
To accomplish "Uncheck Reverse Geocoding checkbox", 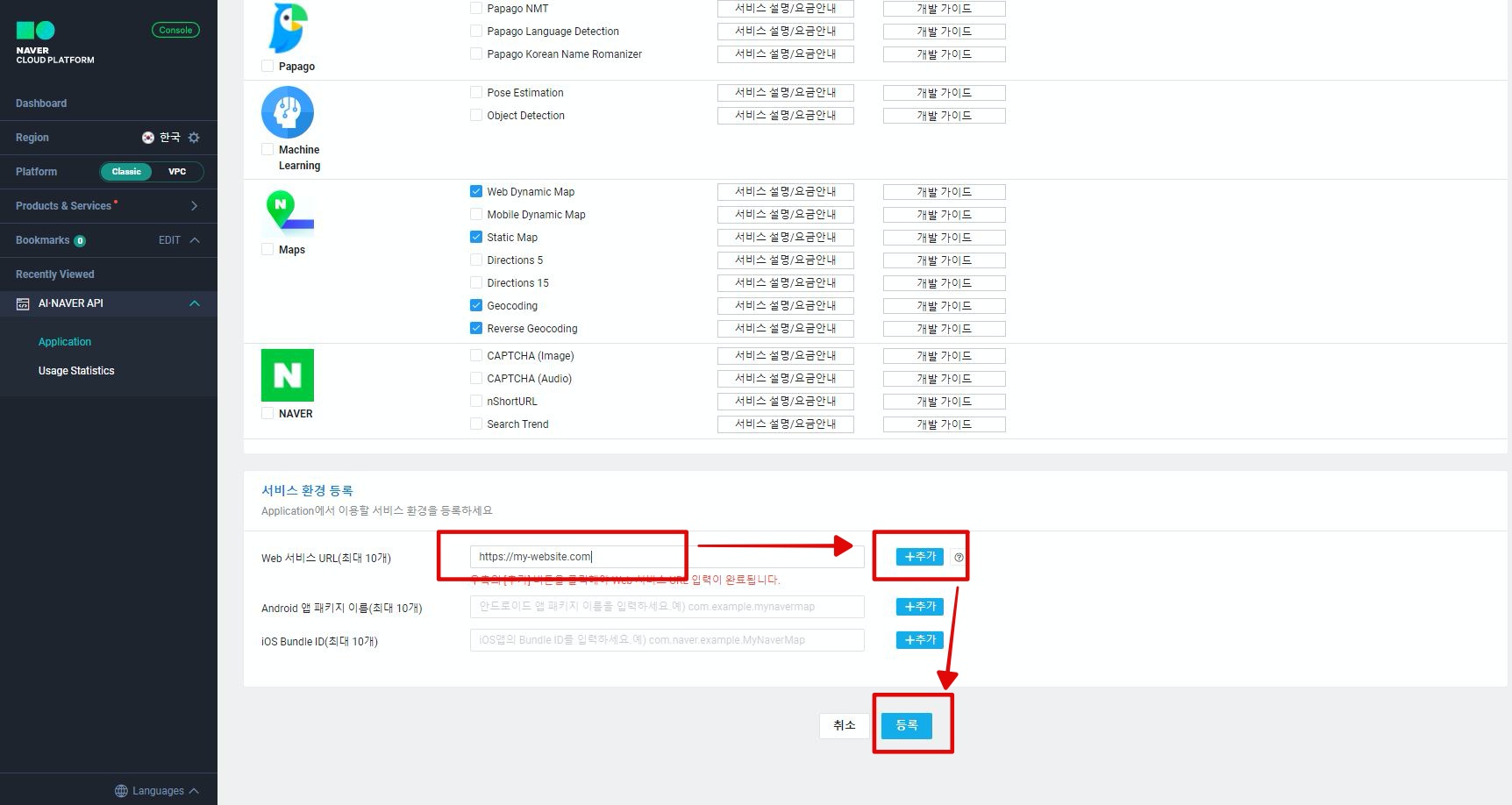I will coord(476,328).
